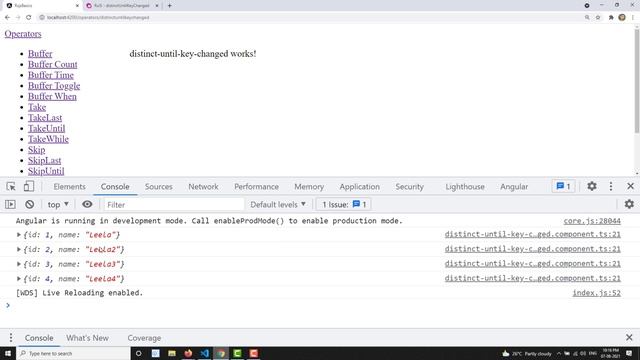Close the bottom drawer

[629, 338]
